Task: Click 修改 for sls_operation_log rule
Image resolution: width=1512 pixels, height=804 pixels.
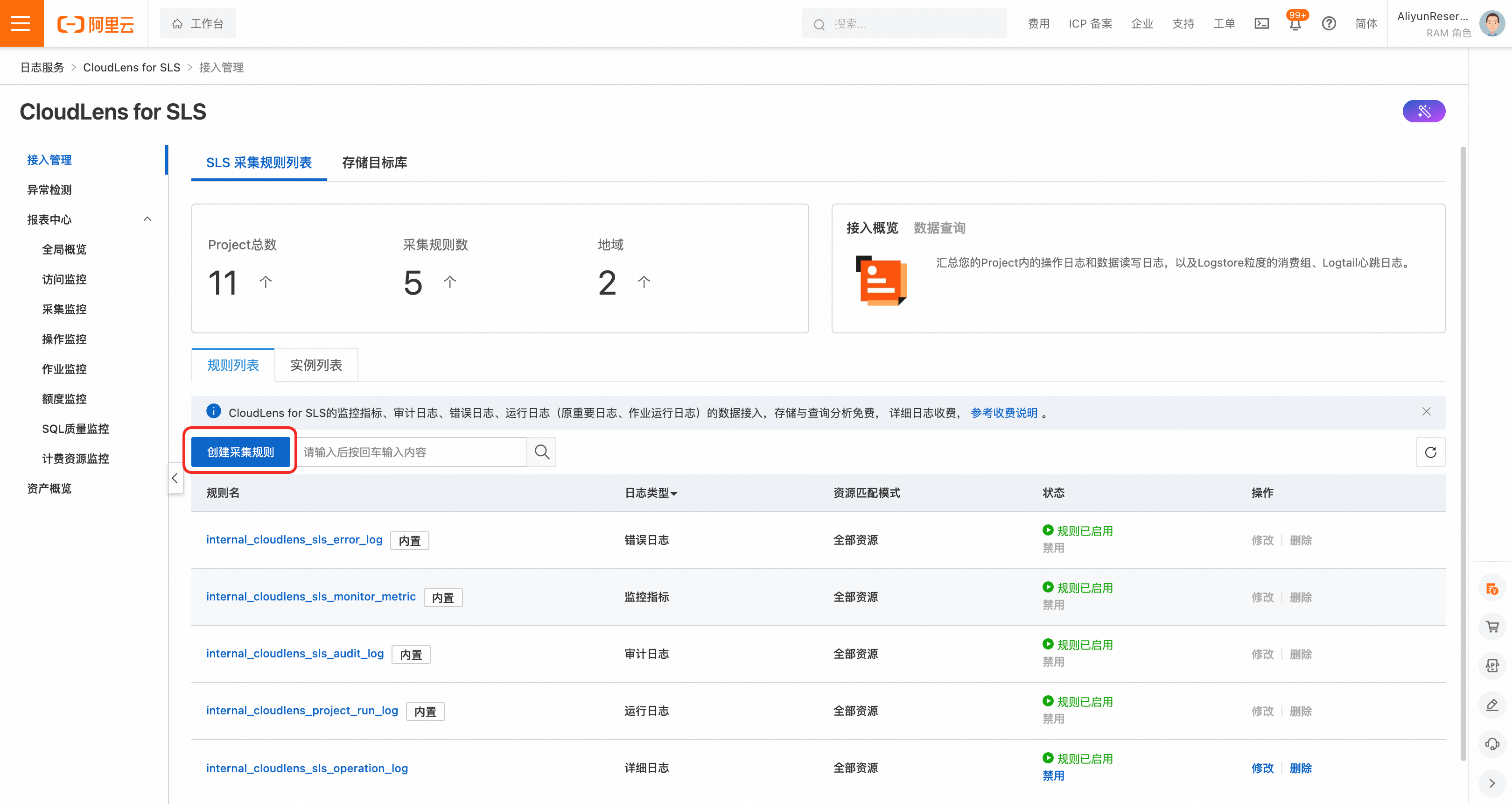Action: [1262, 768]
